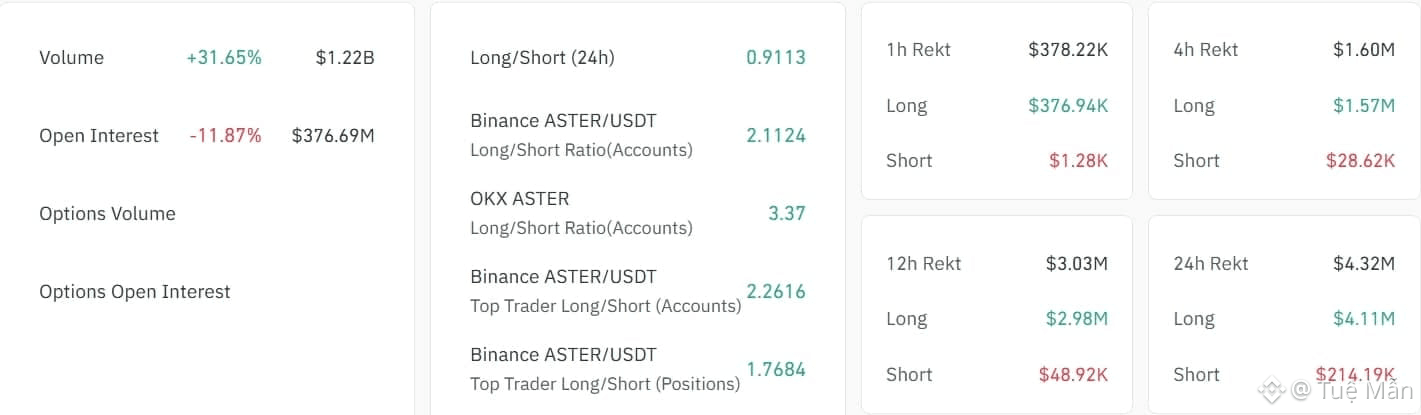Select the OKX ASTER ratio row
Viewport: 1421px width, 415px height.
[x=519, y=199]
